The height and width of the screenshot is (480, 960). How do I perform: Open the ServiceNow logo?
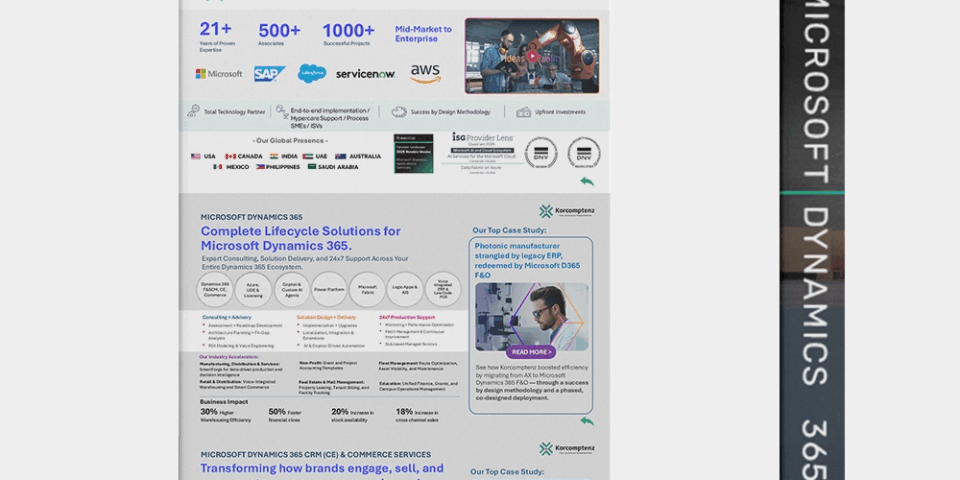coord(366,74)
